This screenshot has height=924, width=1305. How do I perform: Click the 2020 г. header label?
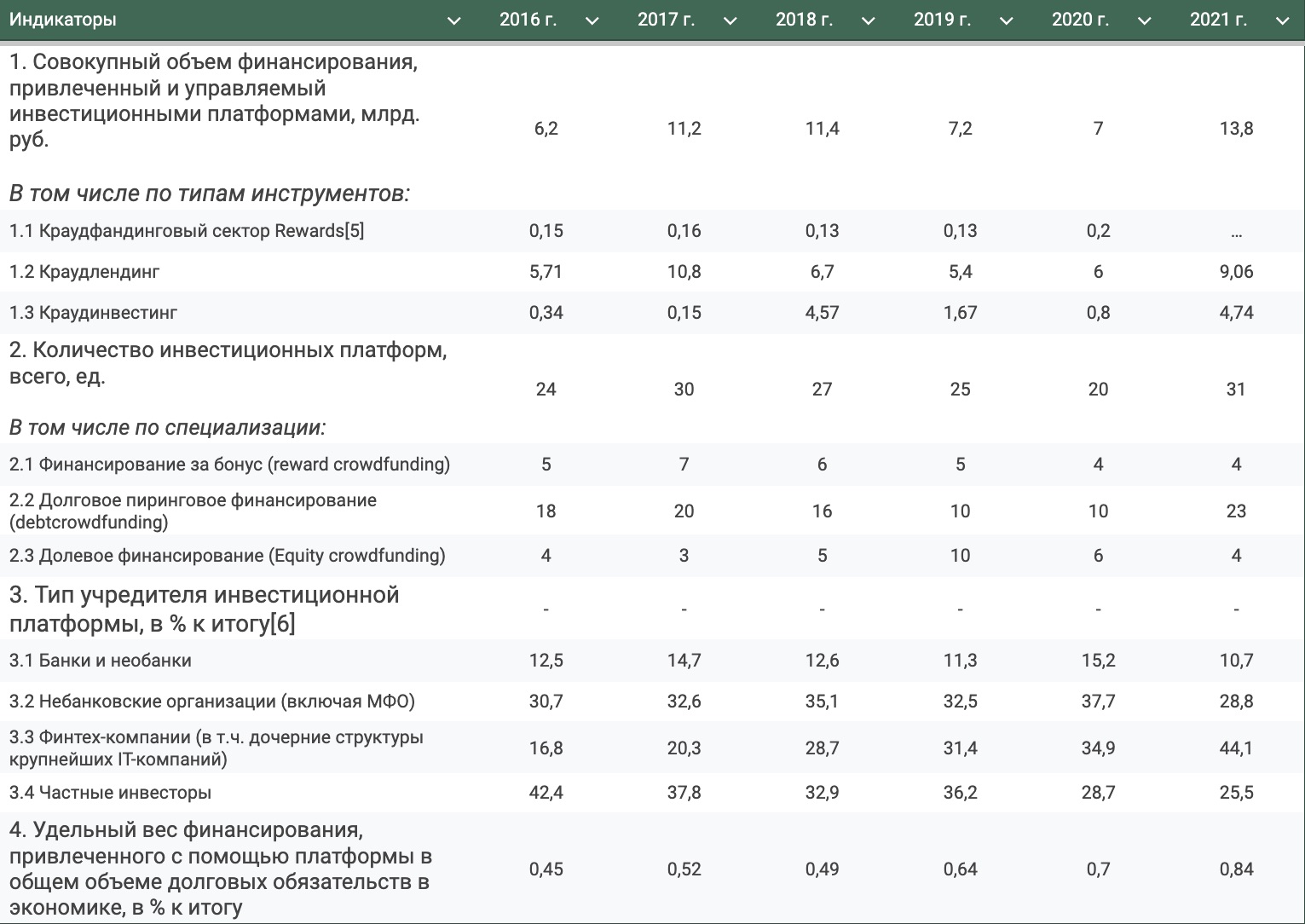coord(1081,20)
